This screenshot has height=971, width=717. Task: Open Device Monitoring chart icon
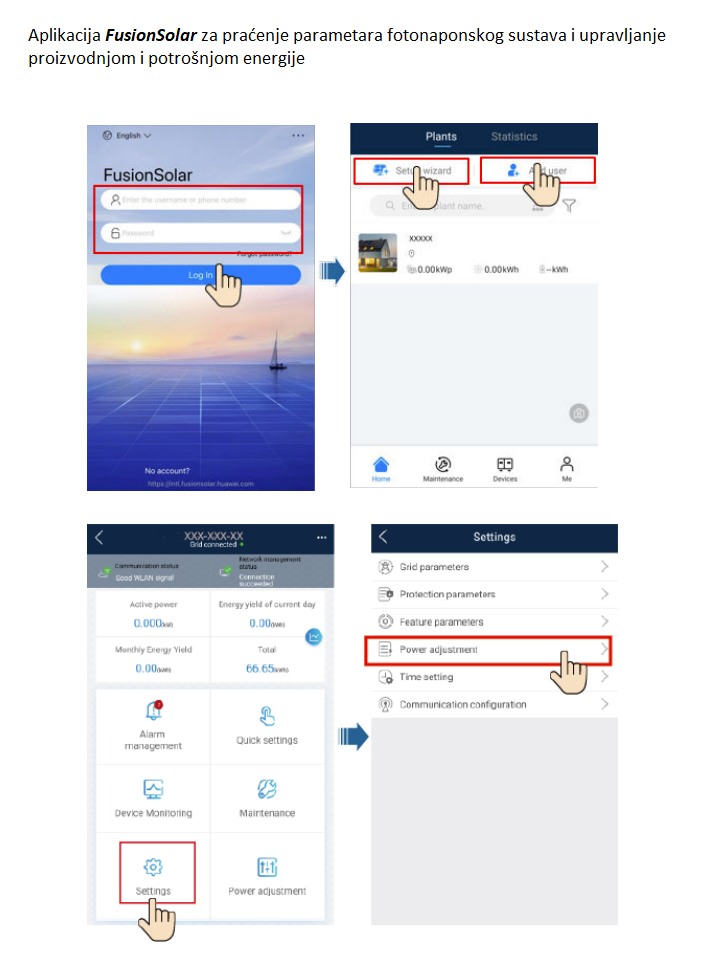pos(153,789)
